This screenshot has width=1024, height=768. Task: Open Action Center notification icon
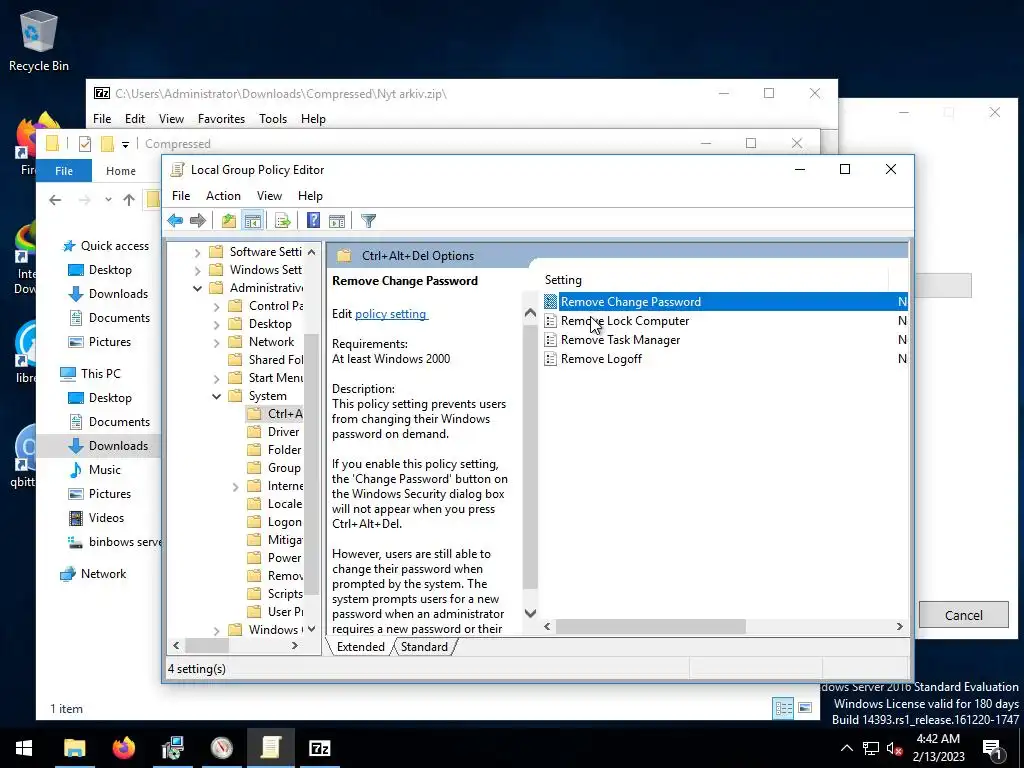point(993,748)
